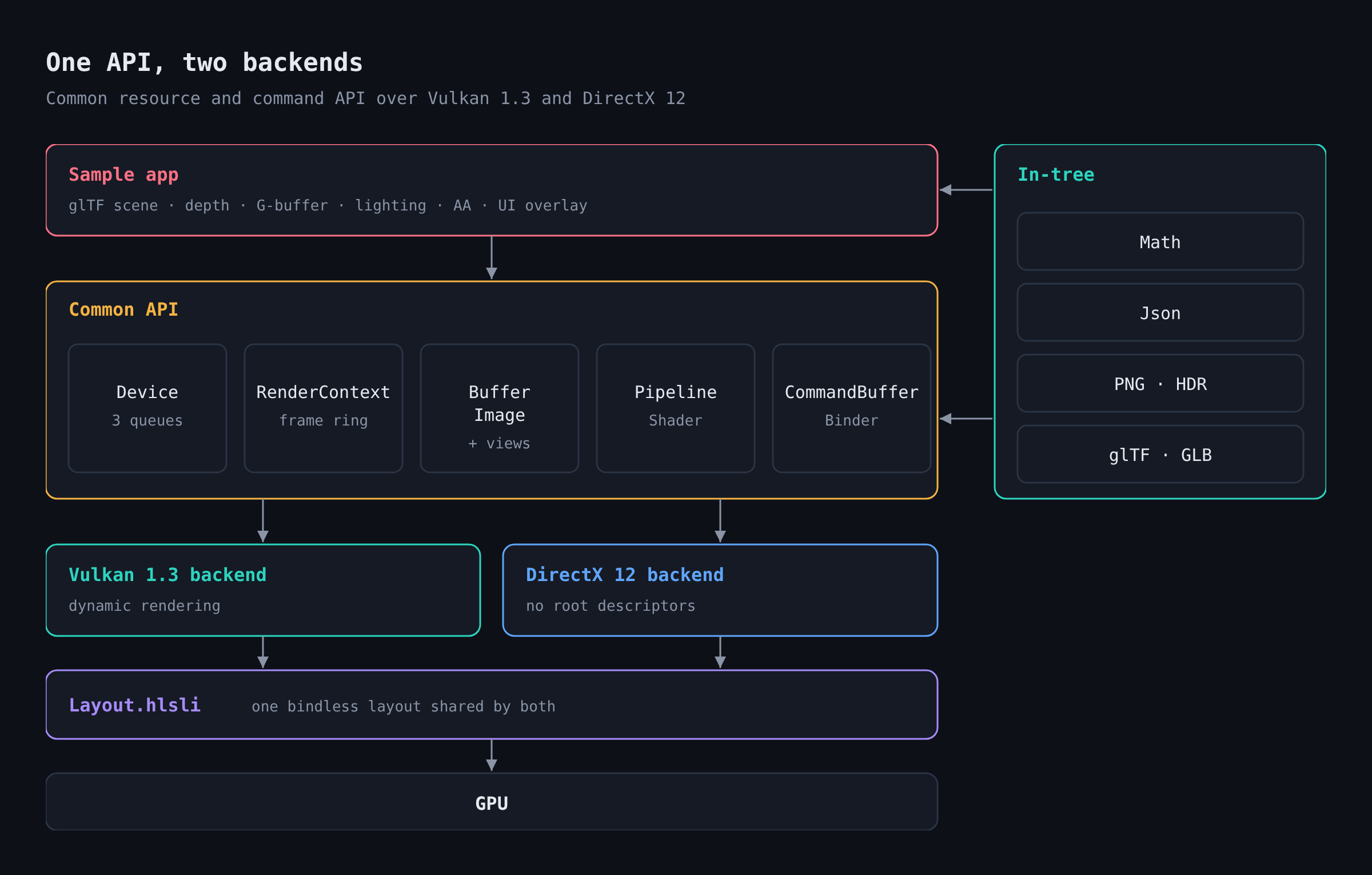The height and width of the screenshot is (875, 1372).
Task: Select the Buffer Image + views box
Action: pos(500,408)
